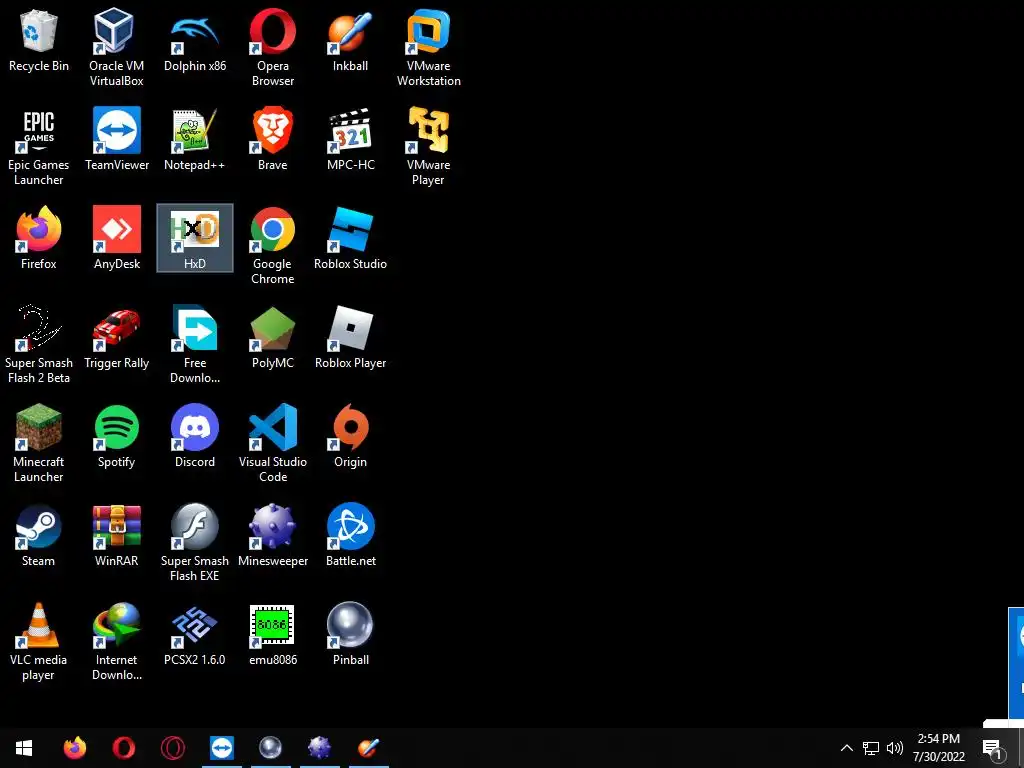Select the Opera Browser desktop shortcut

[272, 48]
